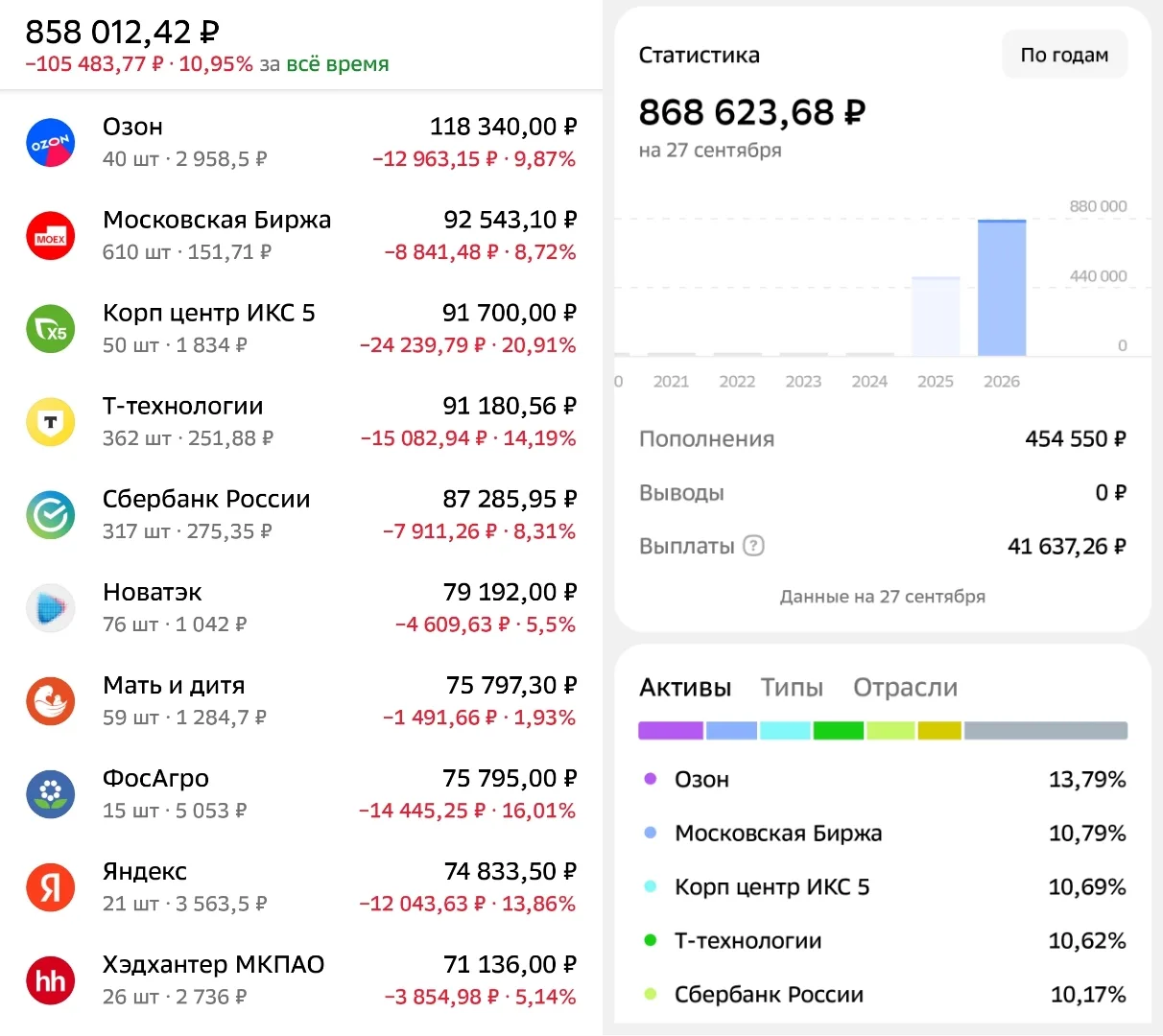Open Хэдхантер МКПАО position name
This screenshot has height=1036, width=1163.
[214, 964]
